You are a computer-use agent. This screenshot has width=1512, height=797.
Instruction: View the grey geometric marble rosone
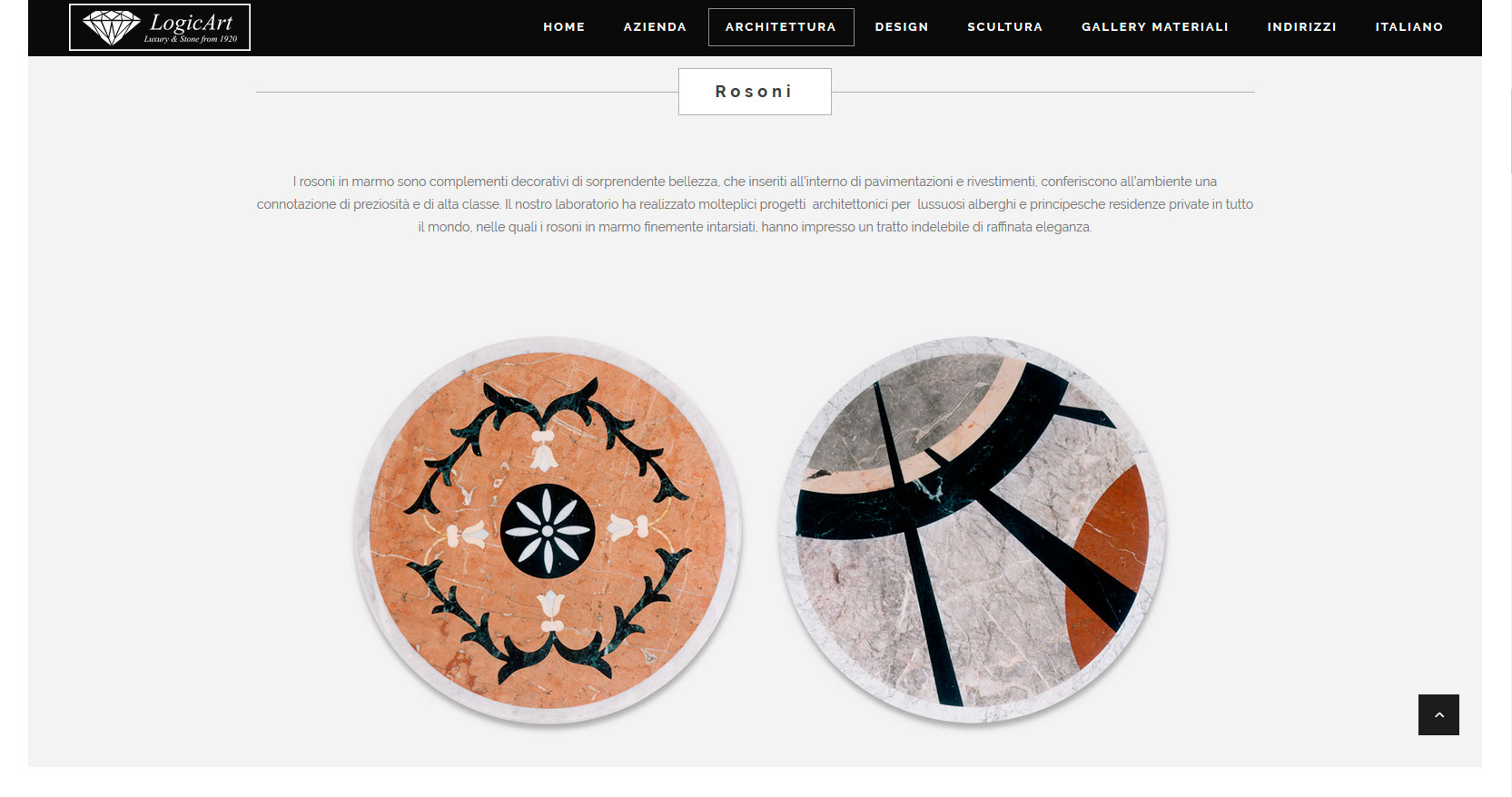973,532
